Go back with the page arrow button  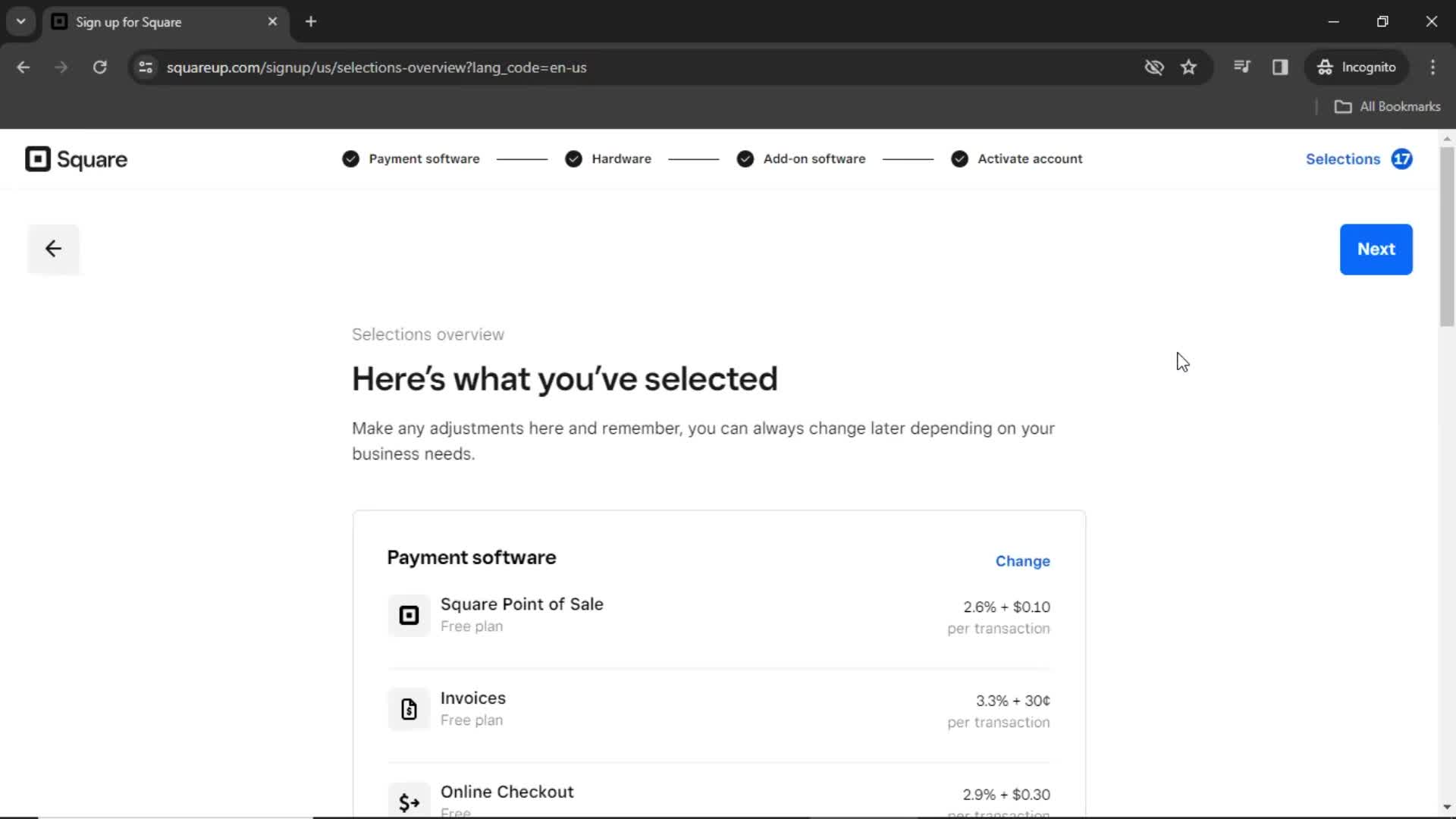click(53, 249)
